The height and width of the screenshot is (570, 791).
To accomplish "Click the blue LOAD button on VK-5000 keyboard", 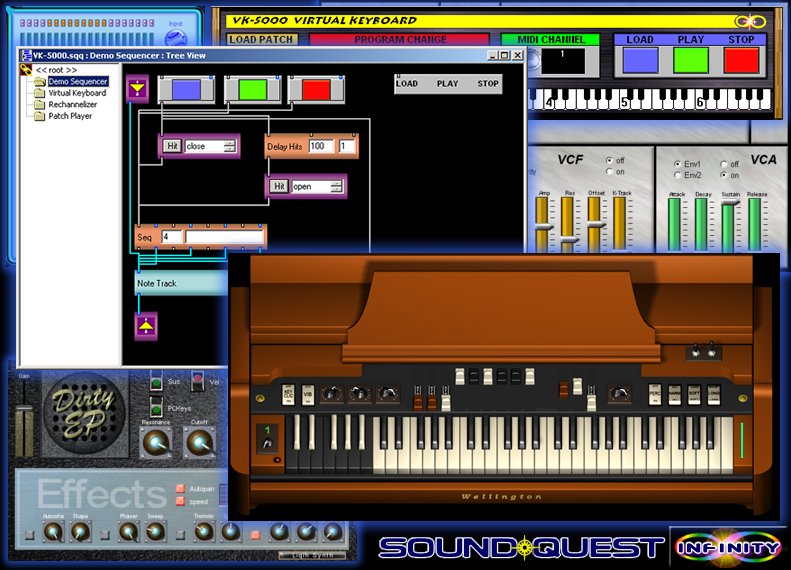I will point(641,61).
